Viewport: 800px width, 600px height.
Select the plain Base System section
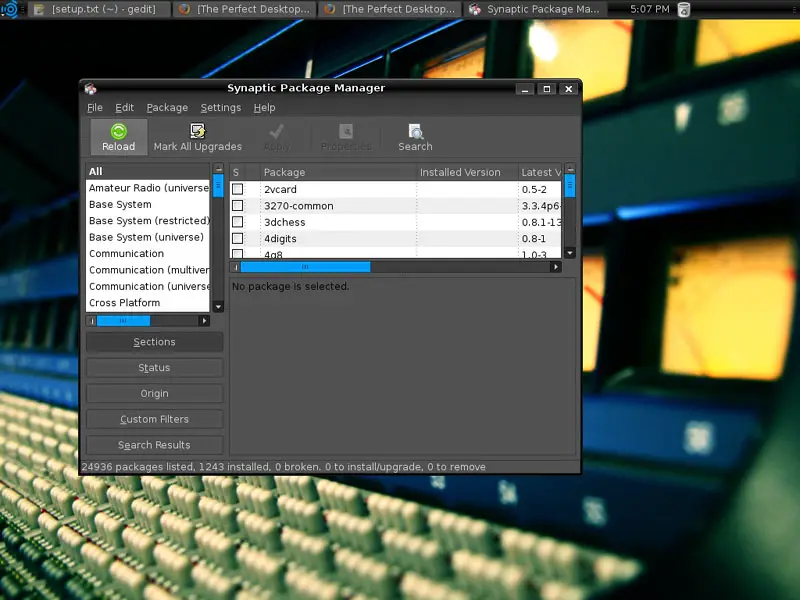(x=147, y=204)
